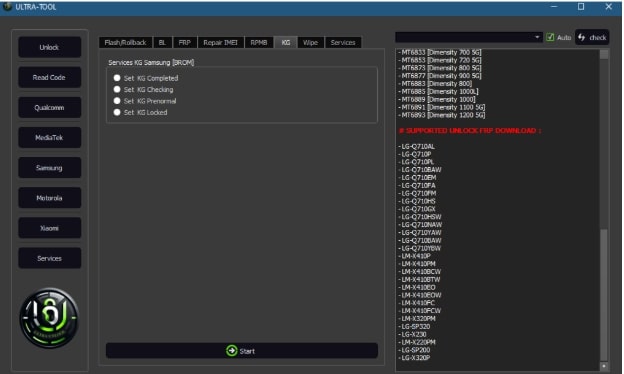Viewport: 624px width, 374px height.
Task: Click the Services KG Samsung [BROM] label
Action: 151,62
